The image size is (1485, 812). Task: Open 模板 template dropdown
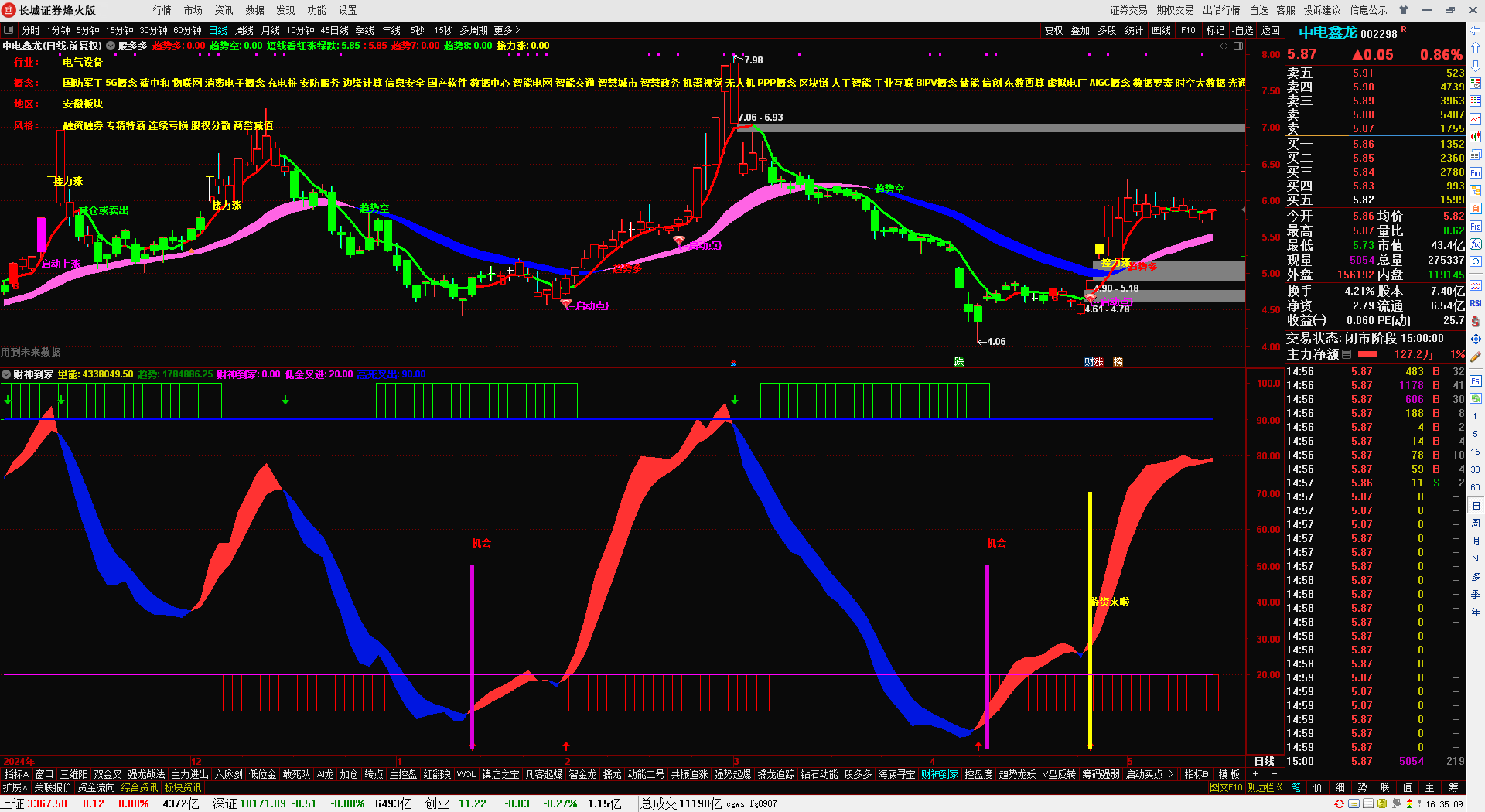[1230, 774]
